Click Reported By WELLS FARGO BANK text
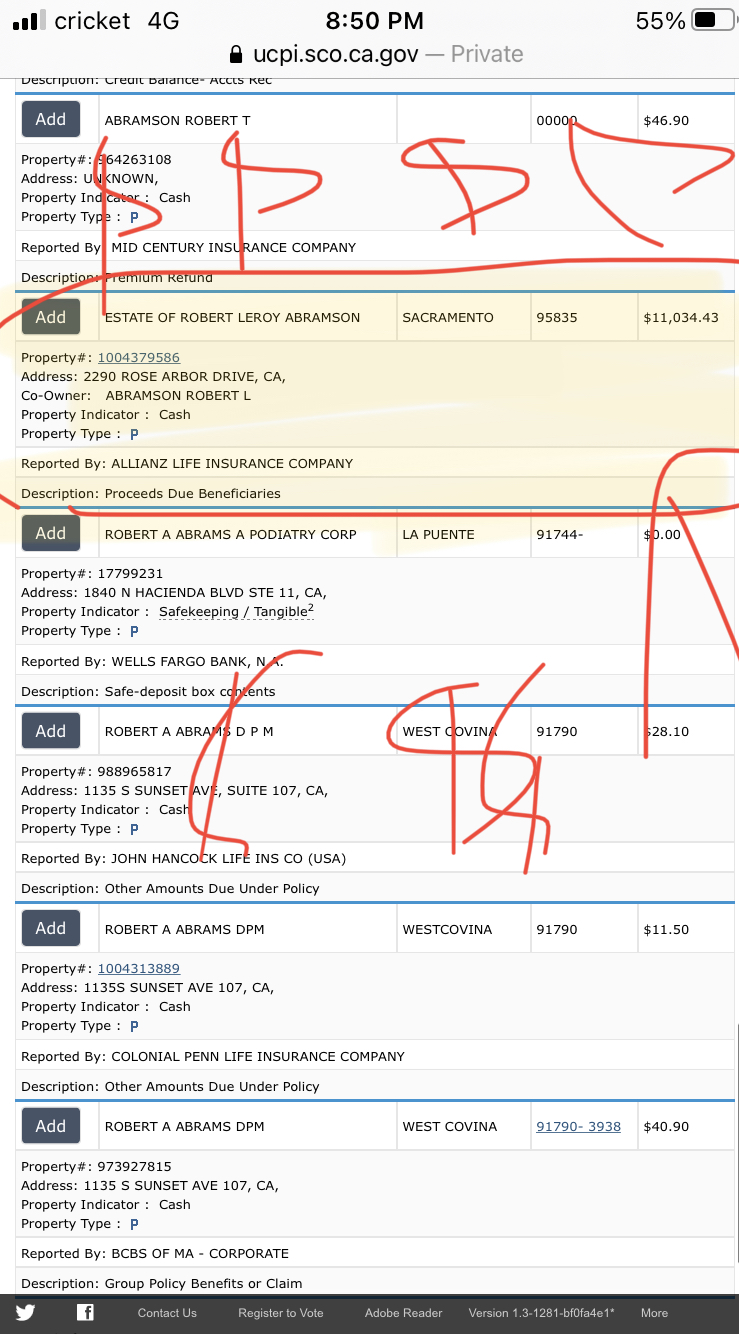The height and width of the screenshot is (1334, 739). 152,661
